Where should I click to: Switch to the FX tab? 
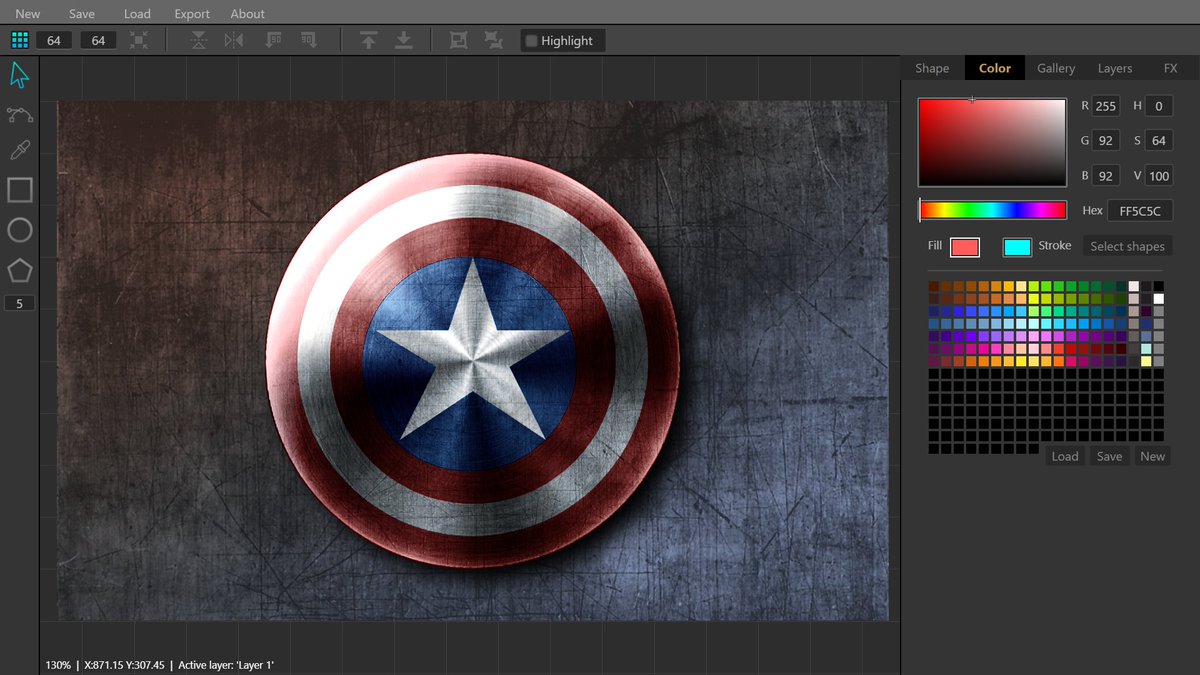(1171, 68)
